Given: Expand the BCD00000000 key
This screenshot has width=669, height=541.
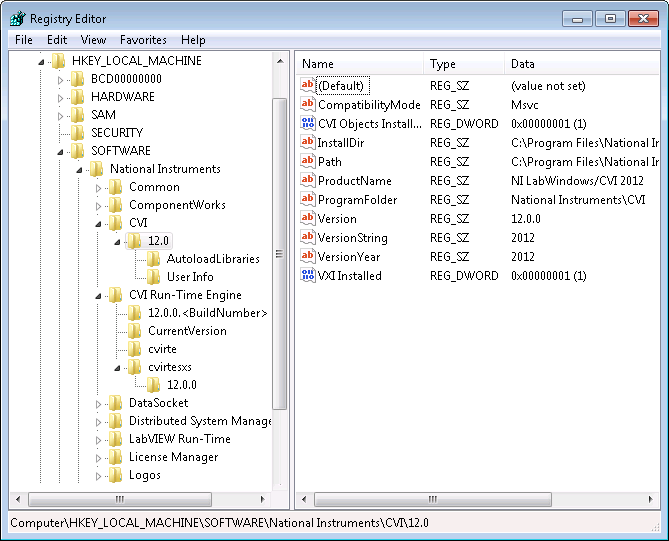Looking at the screenshot, I should point(60,80).
